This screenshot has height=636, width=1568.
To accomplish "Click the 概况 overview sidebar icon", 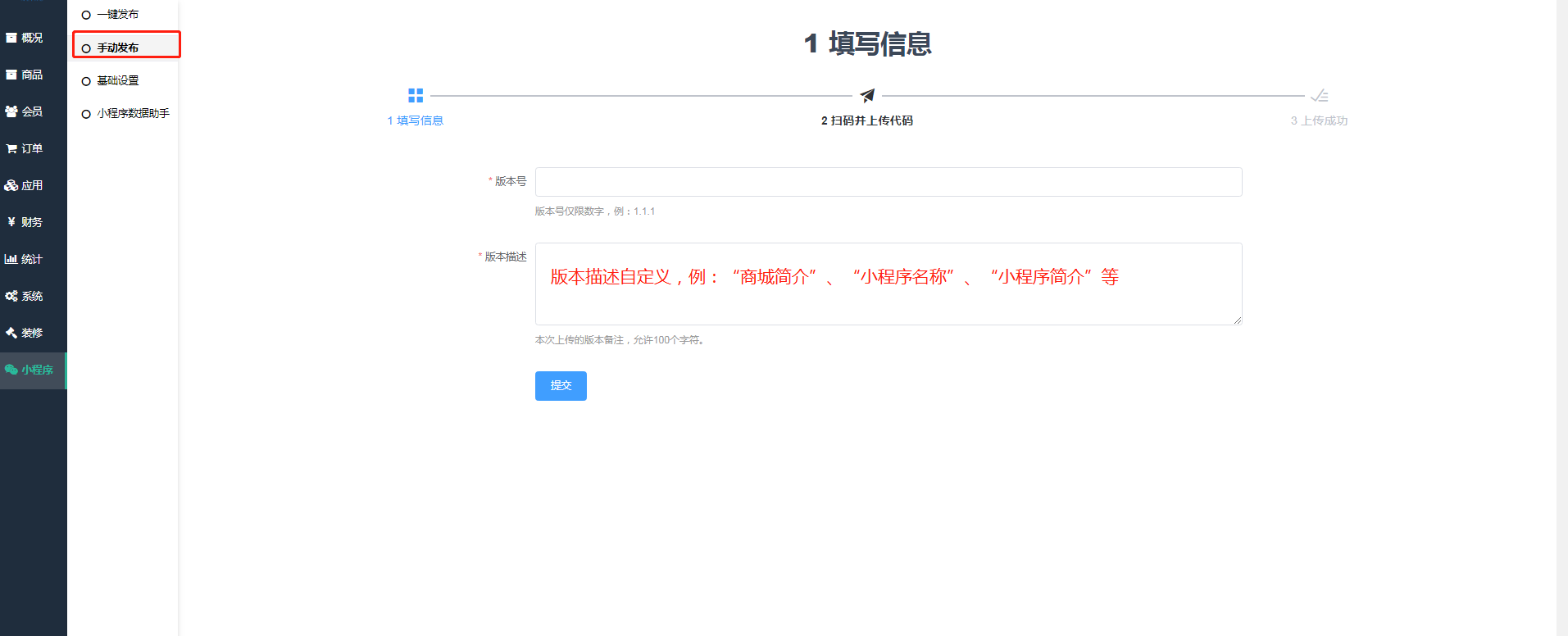I will point(11,38).
